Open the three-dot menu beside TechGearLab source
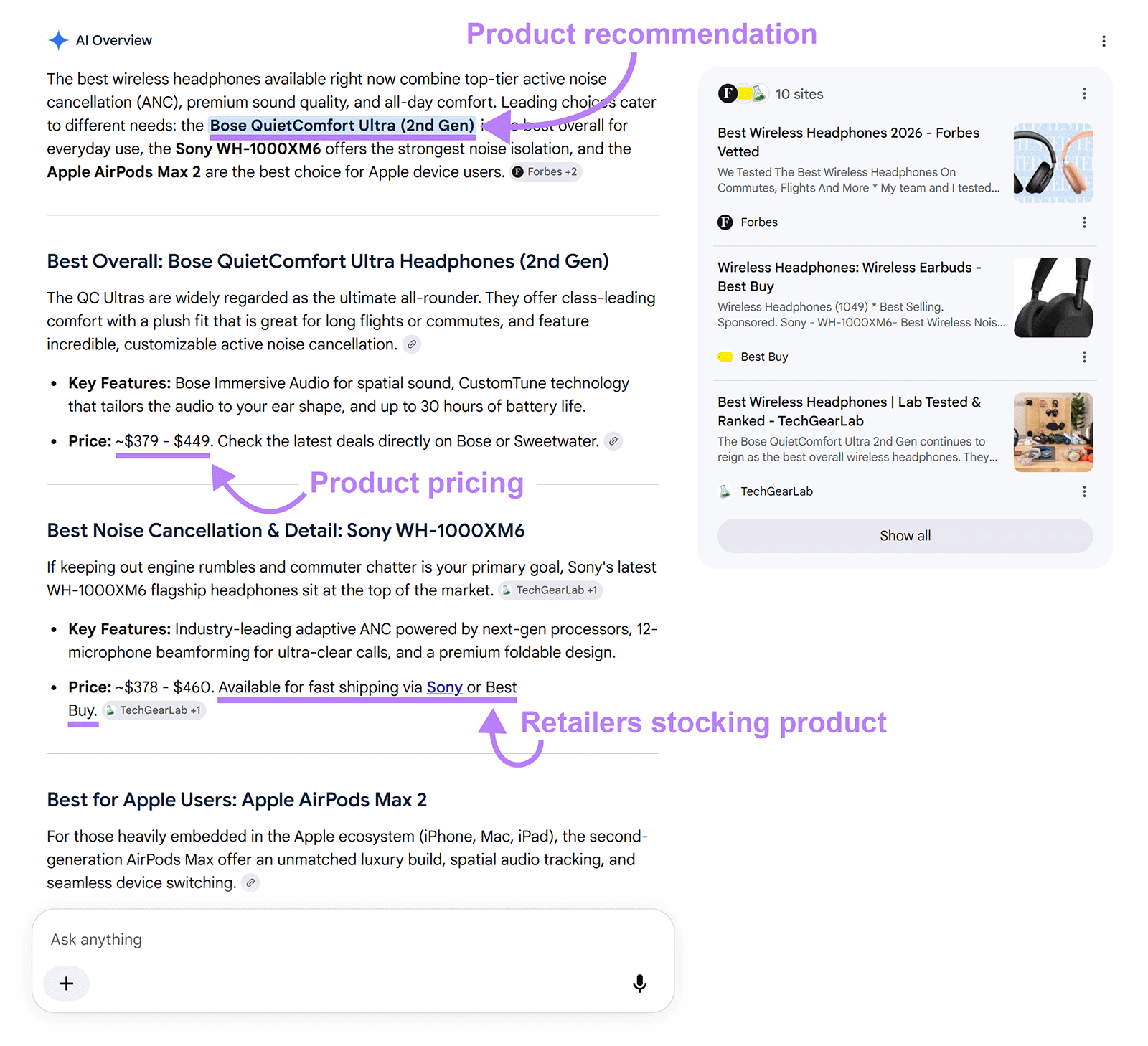This screenshot has width=1148, height=1046. click(1084, 491)
